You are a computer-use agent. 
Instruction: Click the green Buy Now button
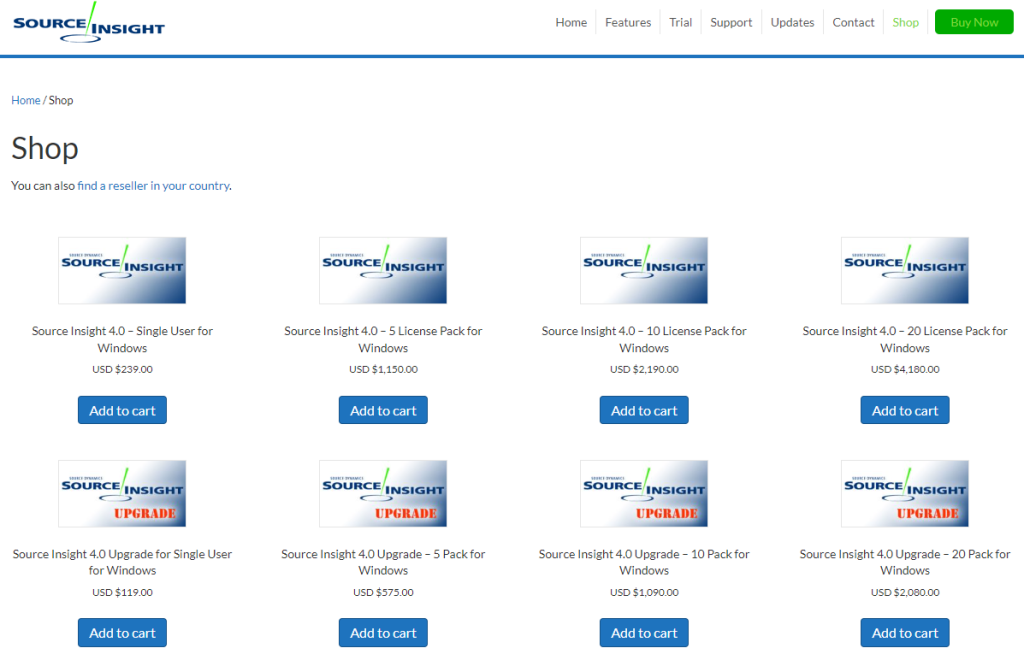[x=974, y=22]
